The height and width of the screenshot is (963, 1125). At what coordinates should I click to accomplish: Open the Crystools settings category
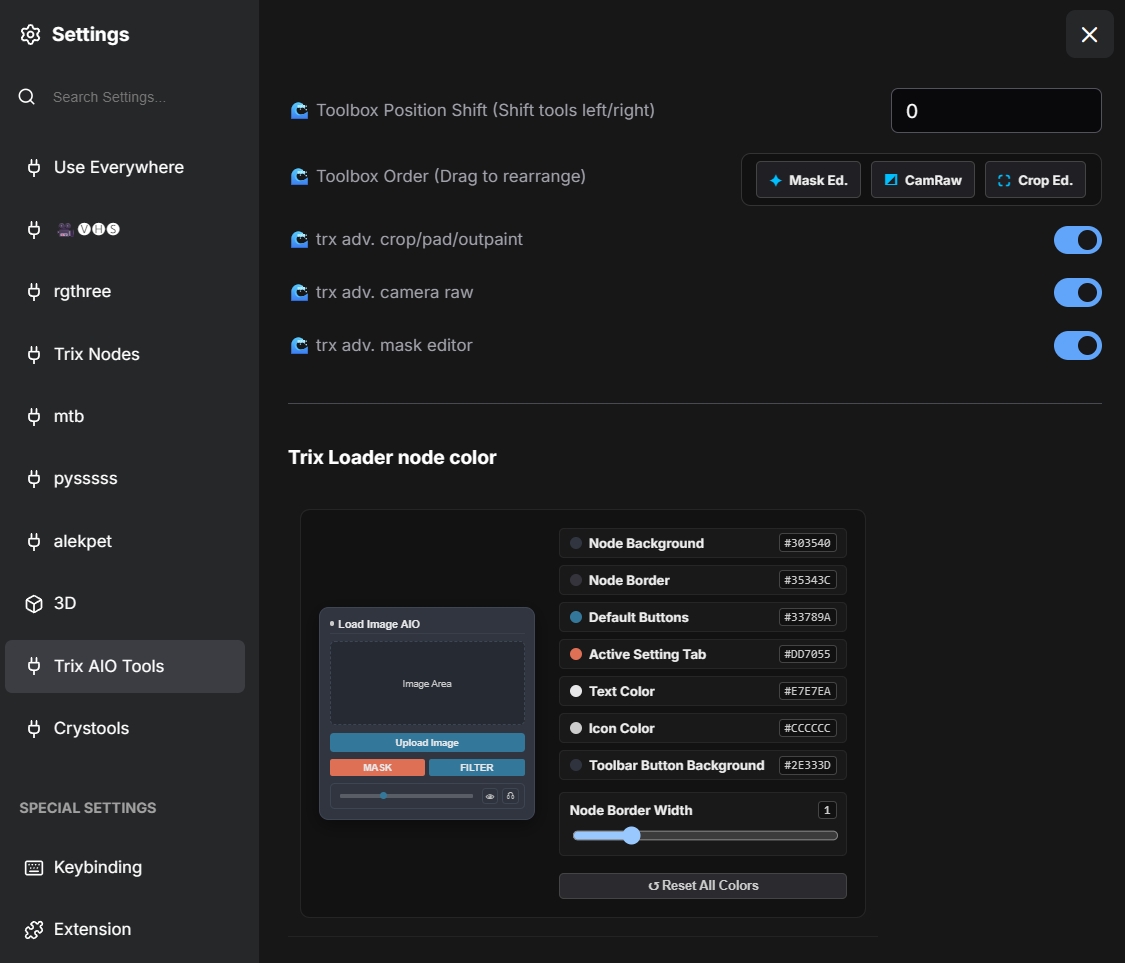pos(125,728)
